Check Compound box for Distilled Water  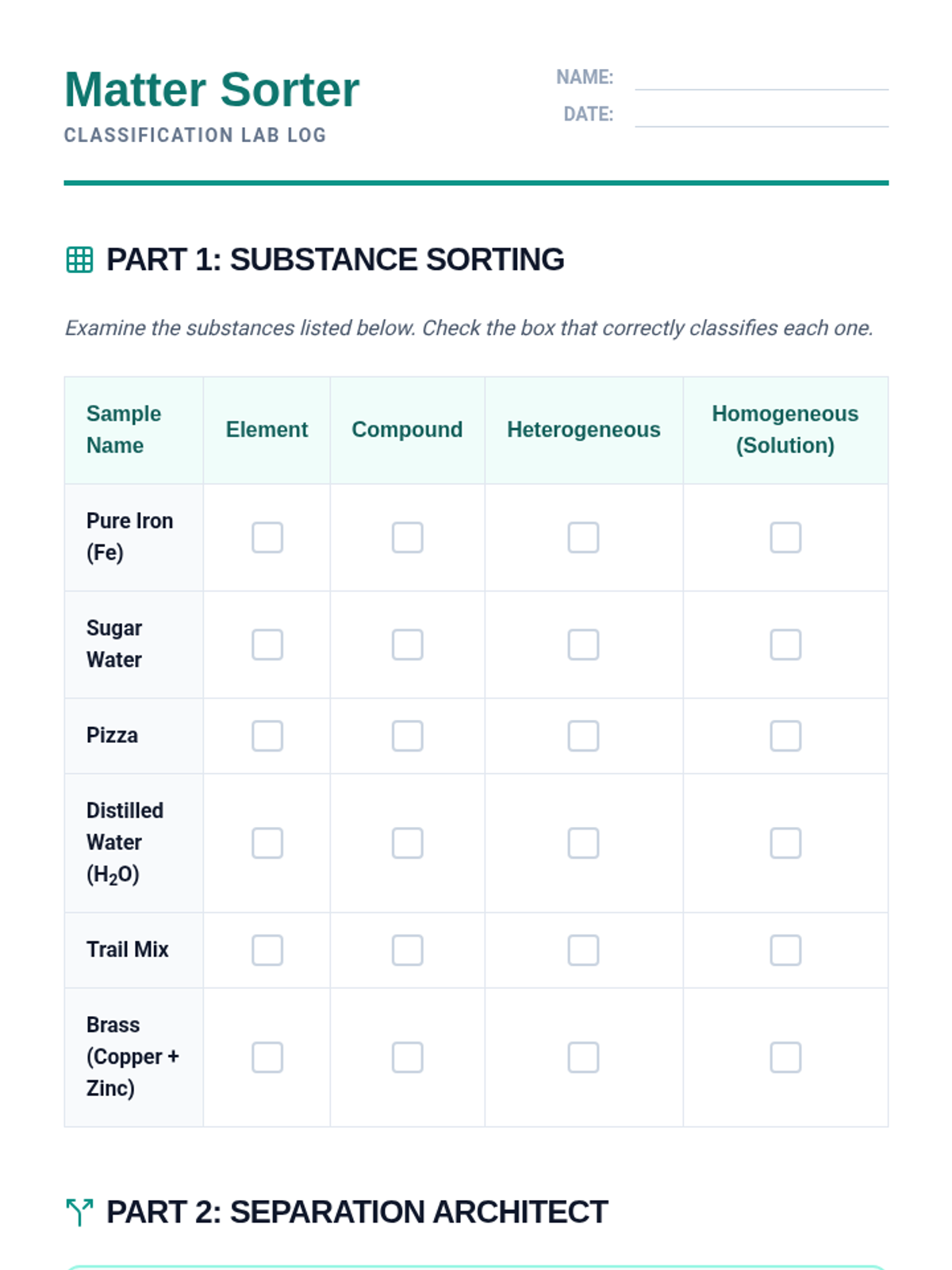[x=407, y=843]
